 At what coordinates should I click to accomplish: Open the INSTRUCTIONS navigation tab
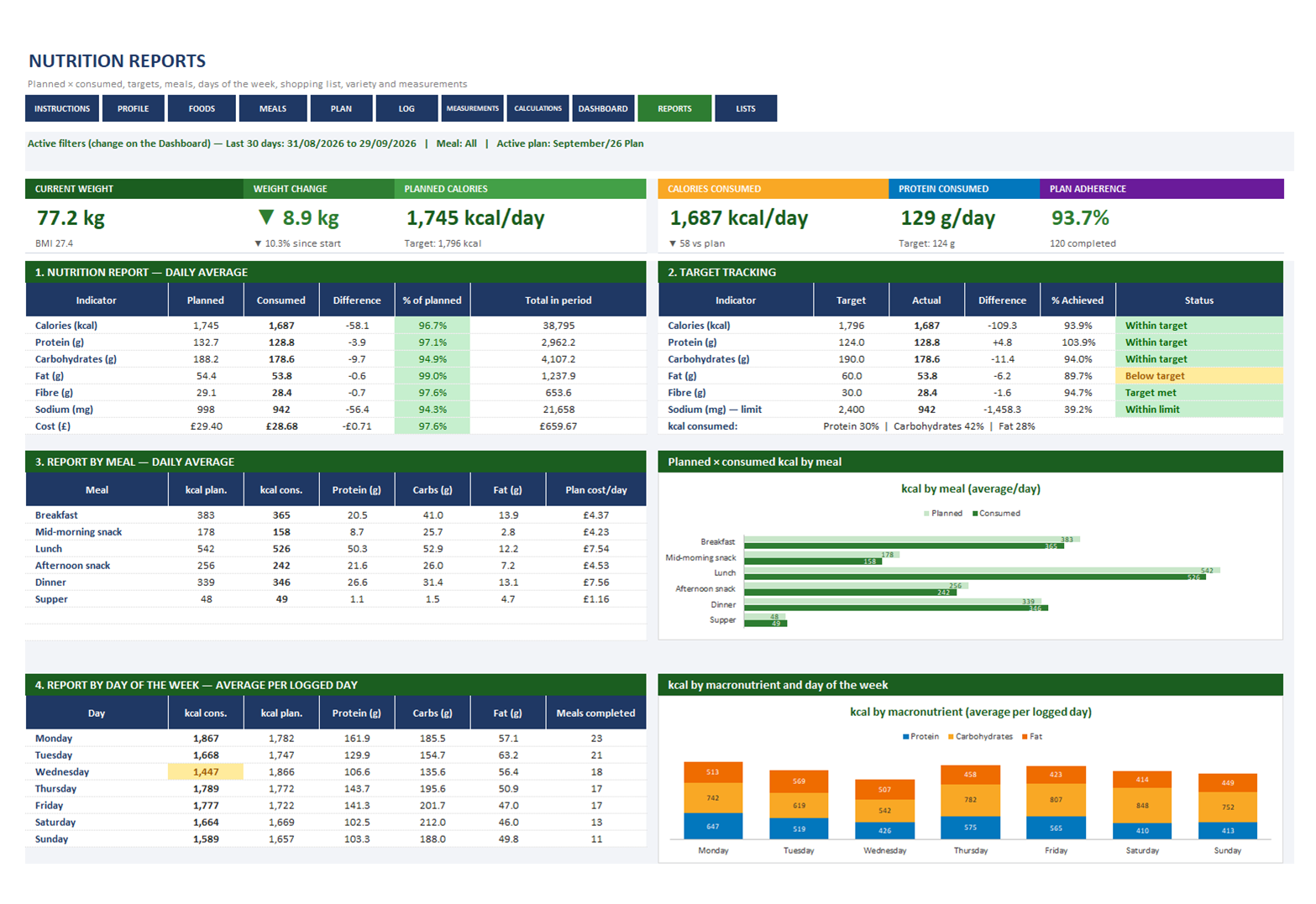(x=62, y=108)
